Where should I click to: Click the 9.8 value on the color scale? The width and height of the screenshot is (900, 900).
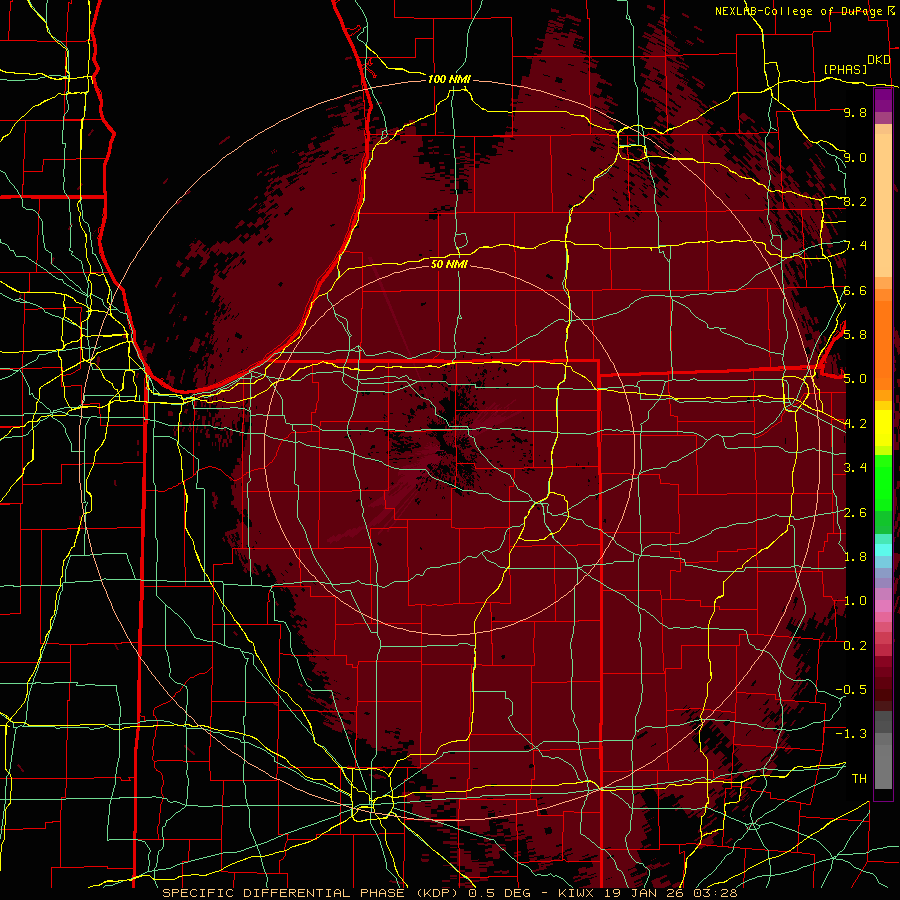[x=855, y=112]
